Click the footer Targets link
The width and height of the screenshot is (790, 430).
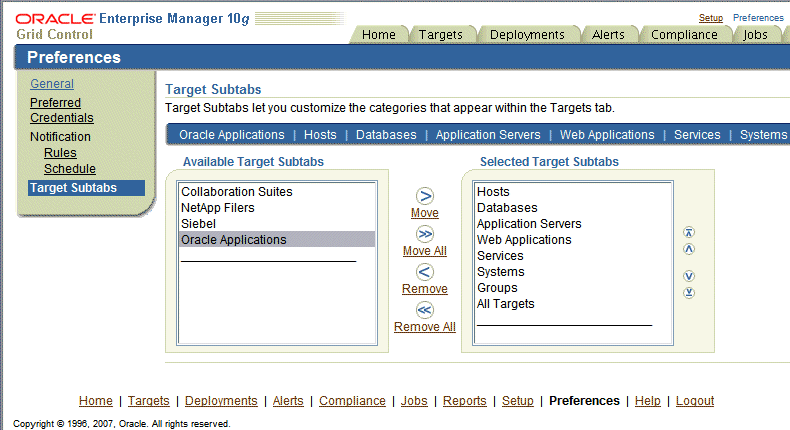(149, 401)
